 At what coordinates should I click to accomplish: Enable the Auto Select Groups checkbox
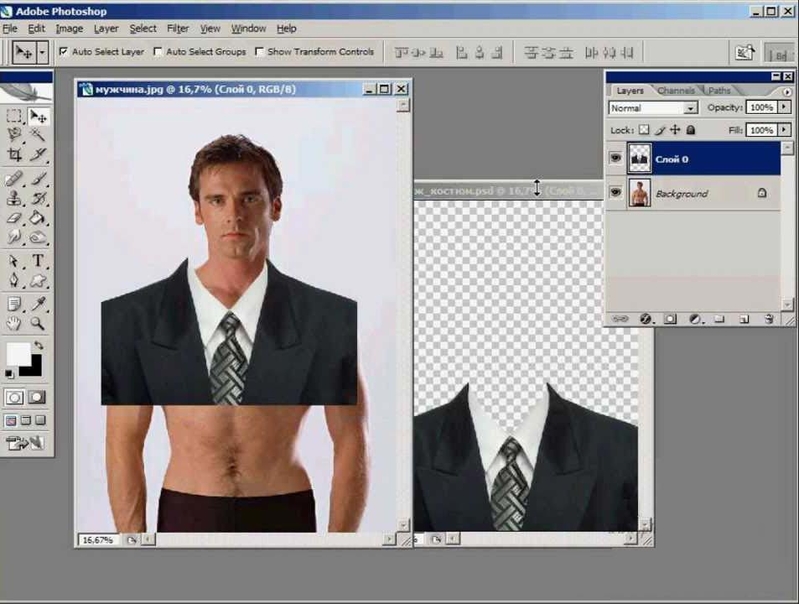coord(158,51)
